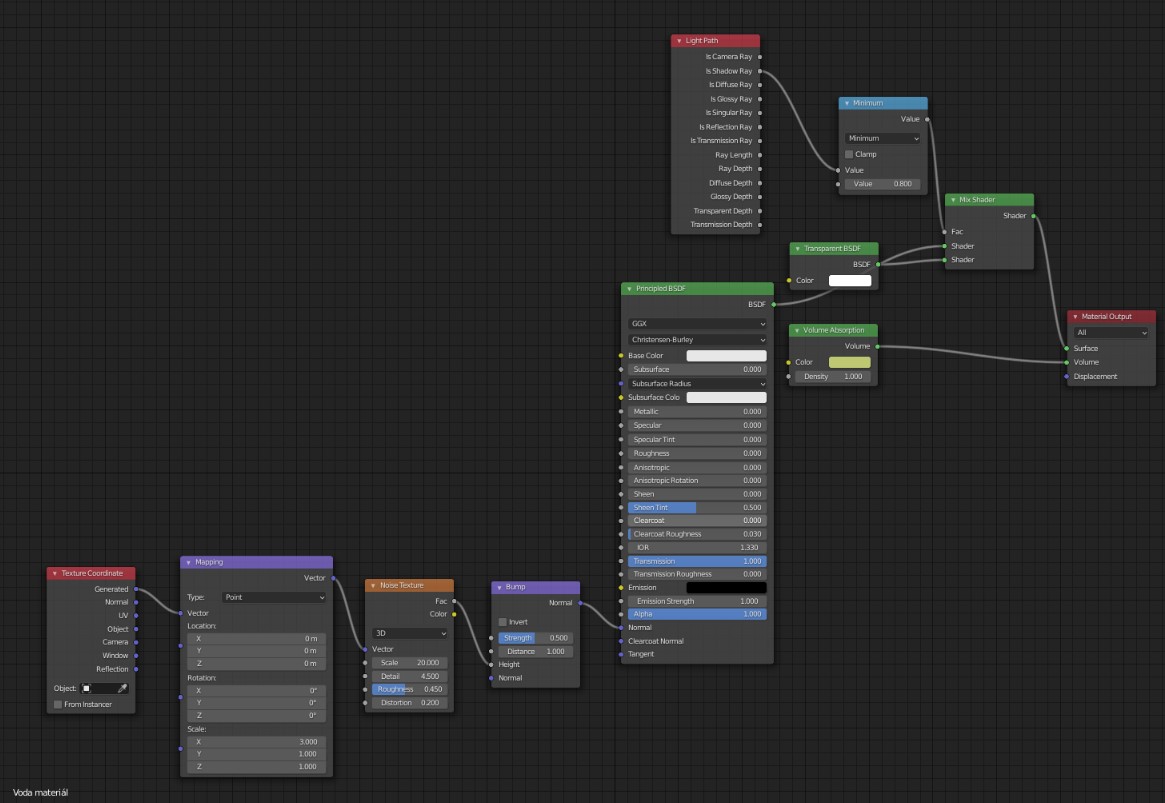Open the Mapping Type Point dropdown
1165x803 pixels.
(274, 597)
